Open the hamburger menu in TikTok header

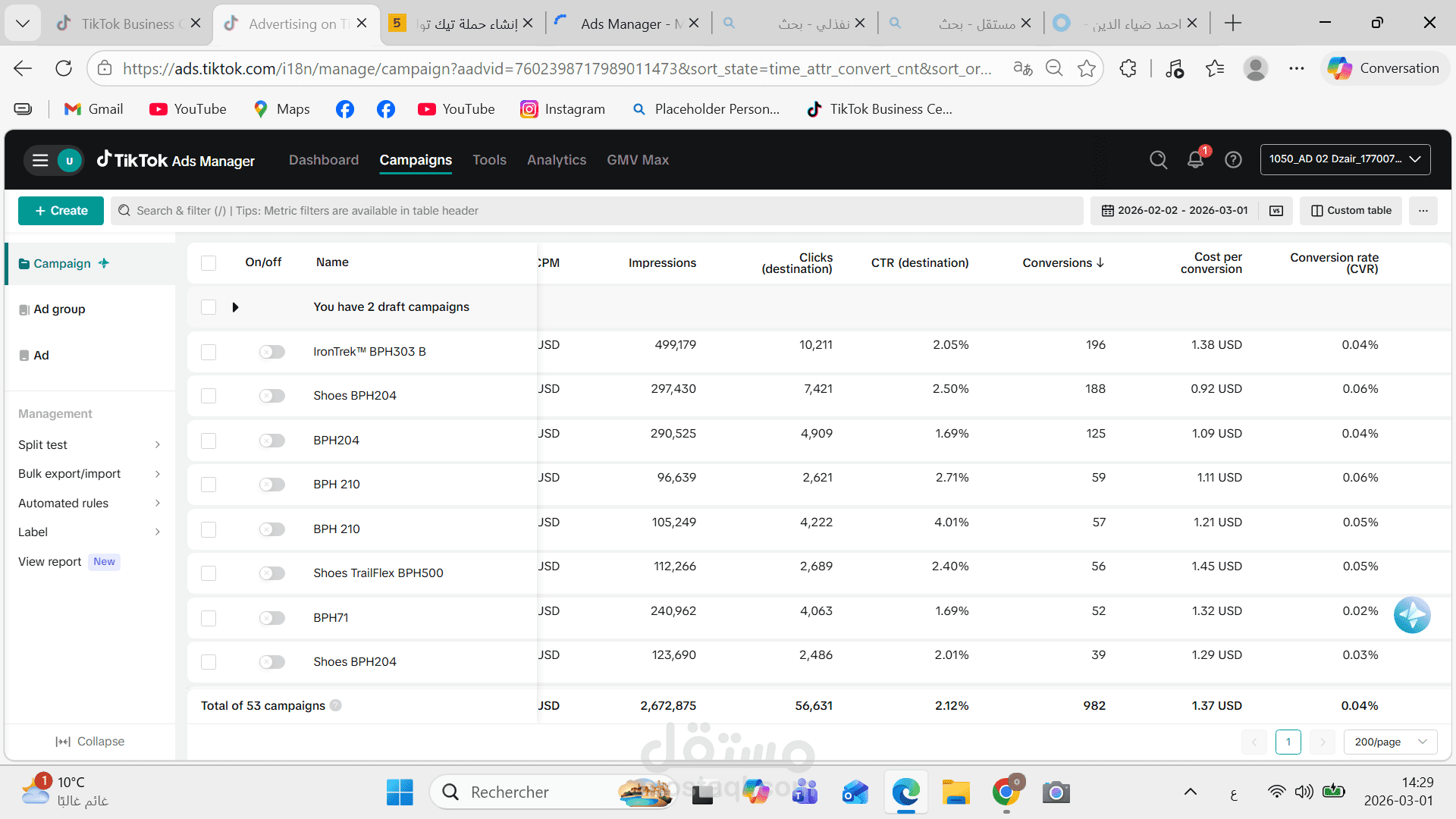[40, 160]
